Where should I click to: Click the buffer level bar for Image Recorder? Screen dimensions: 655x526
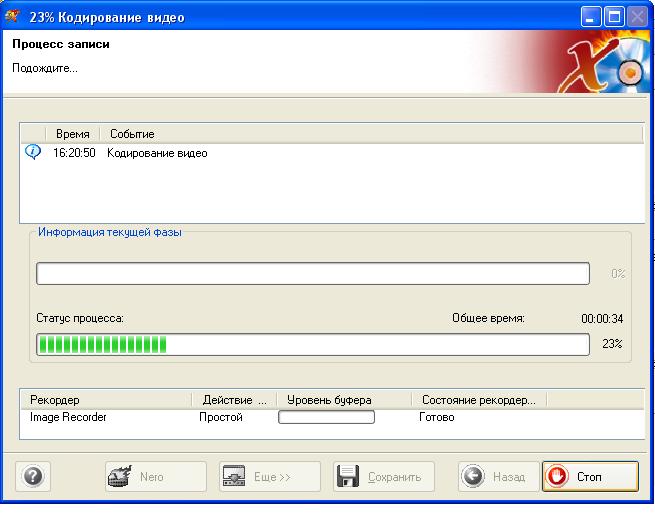326,417
